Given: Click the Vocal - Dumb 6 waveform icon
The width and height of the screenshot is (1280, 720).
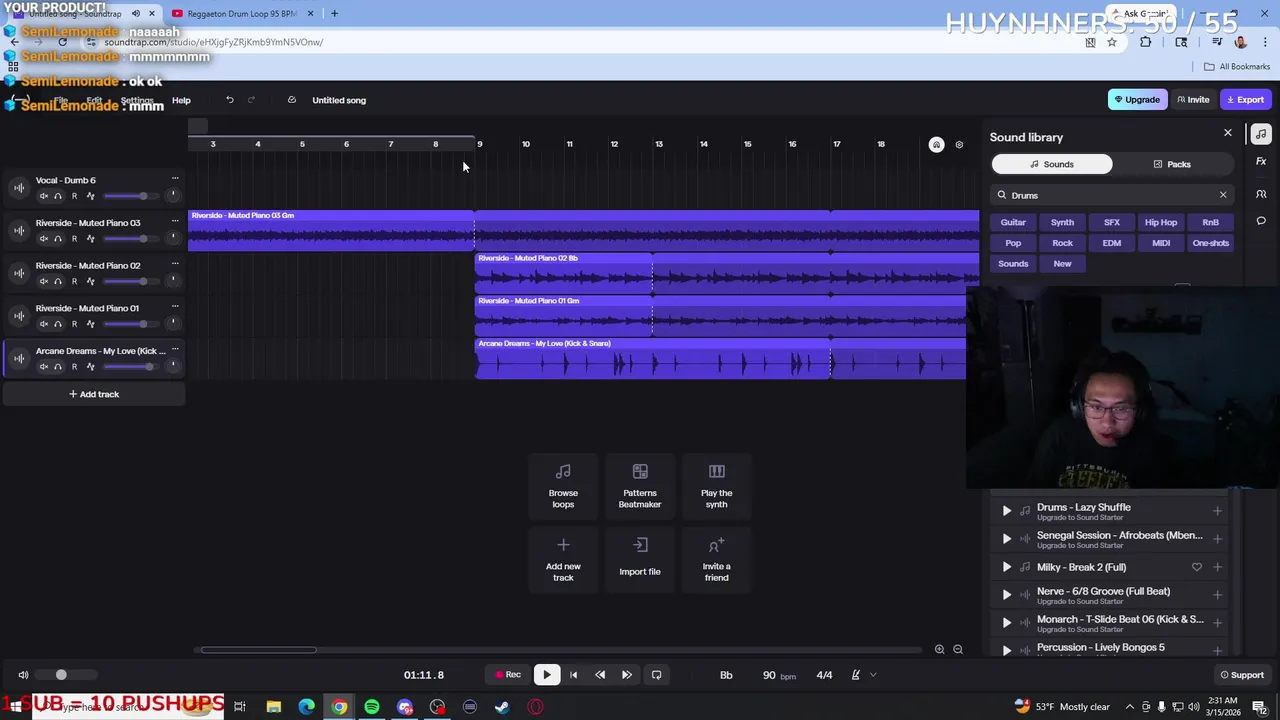Looking at the screenshot, I should (x=19, y=187).
